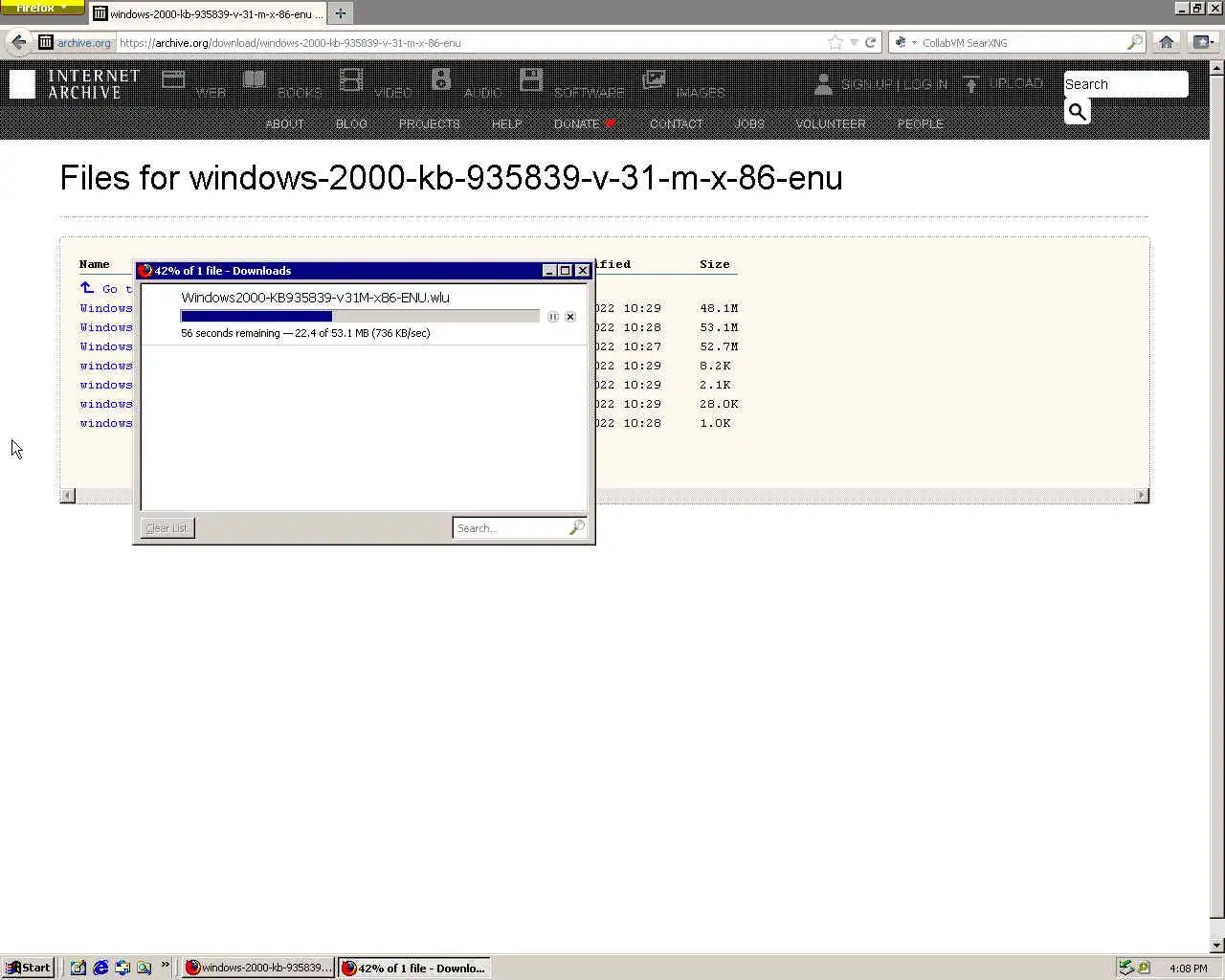Image resolution: width=1225 pixels, height=980 pixels.
Task: Open the PROJECTS nav item
Action: pos(429,124)
